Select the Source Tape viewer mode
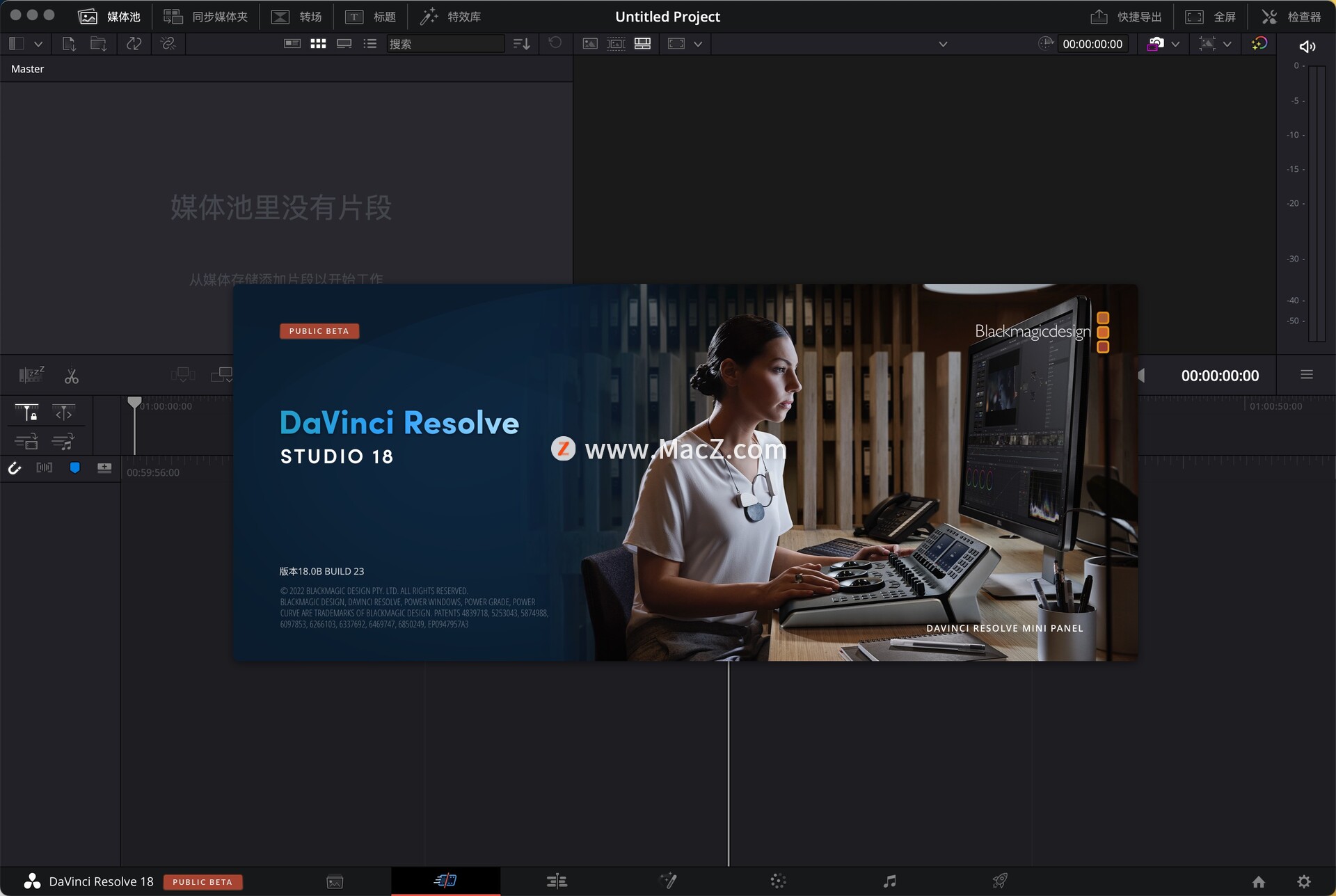Screen dimensions: 1336x896 click(616, 44)
